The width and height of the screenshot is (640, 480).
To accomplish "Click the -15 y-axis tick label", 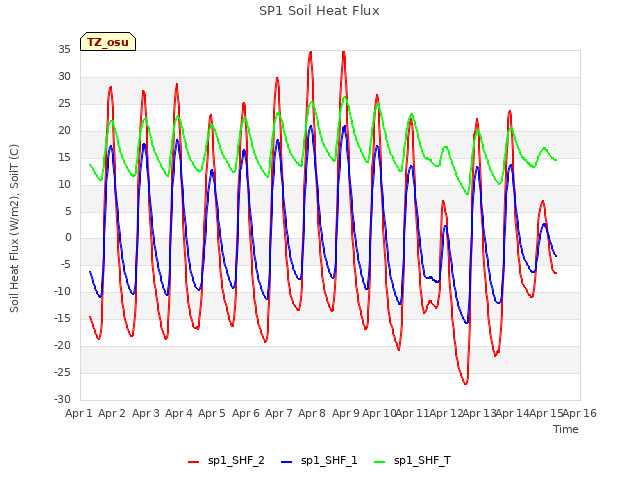I will 63,318.
